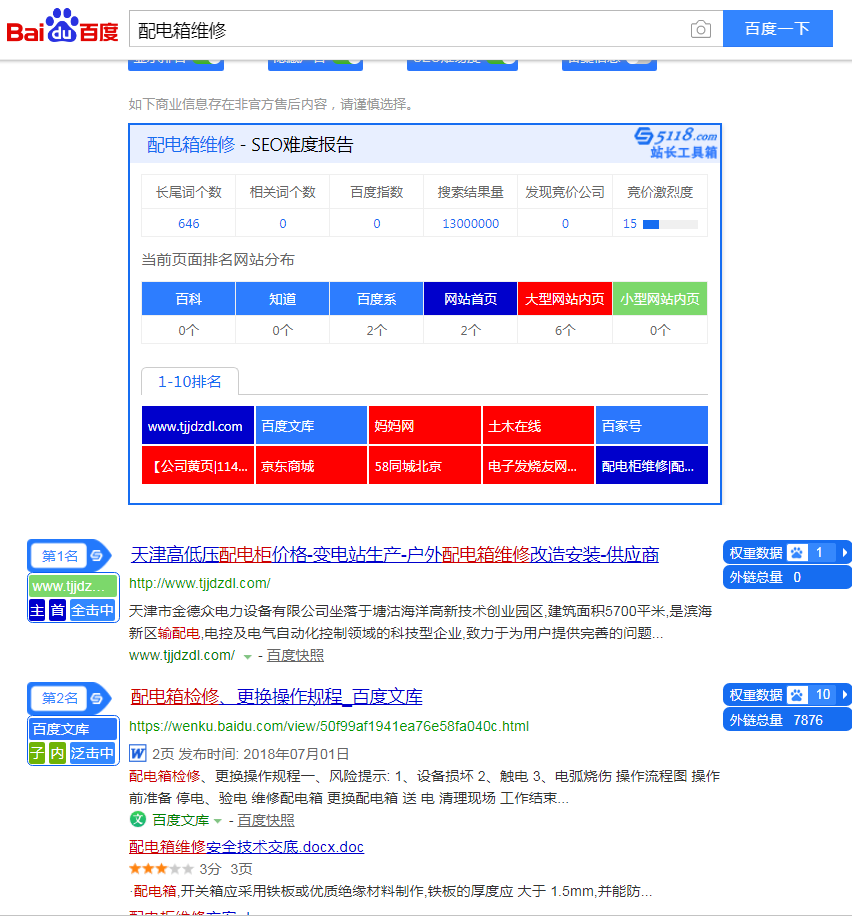Click the 百科 category header
852x922 pixels.
(188, 299)
